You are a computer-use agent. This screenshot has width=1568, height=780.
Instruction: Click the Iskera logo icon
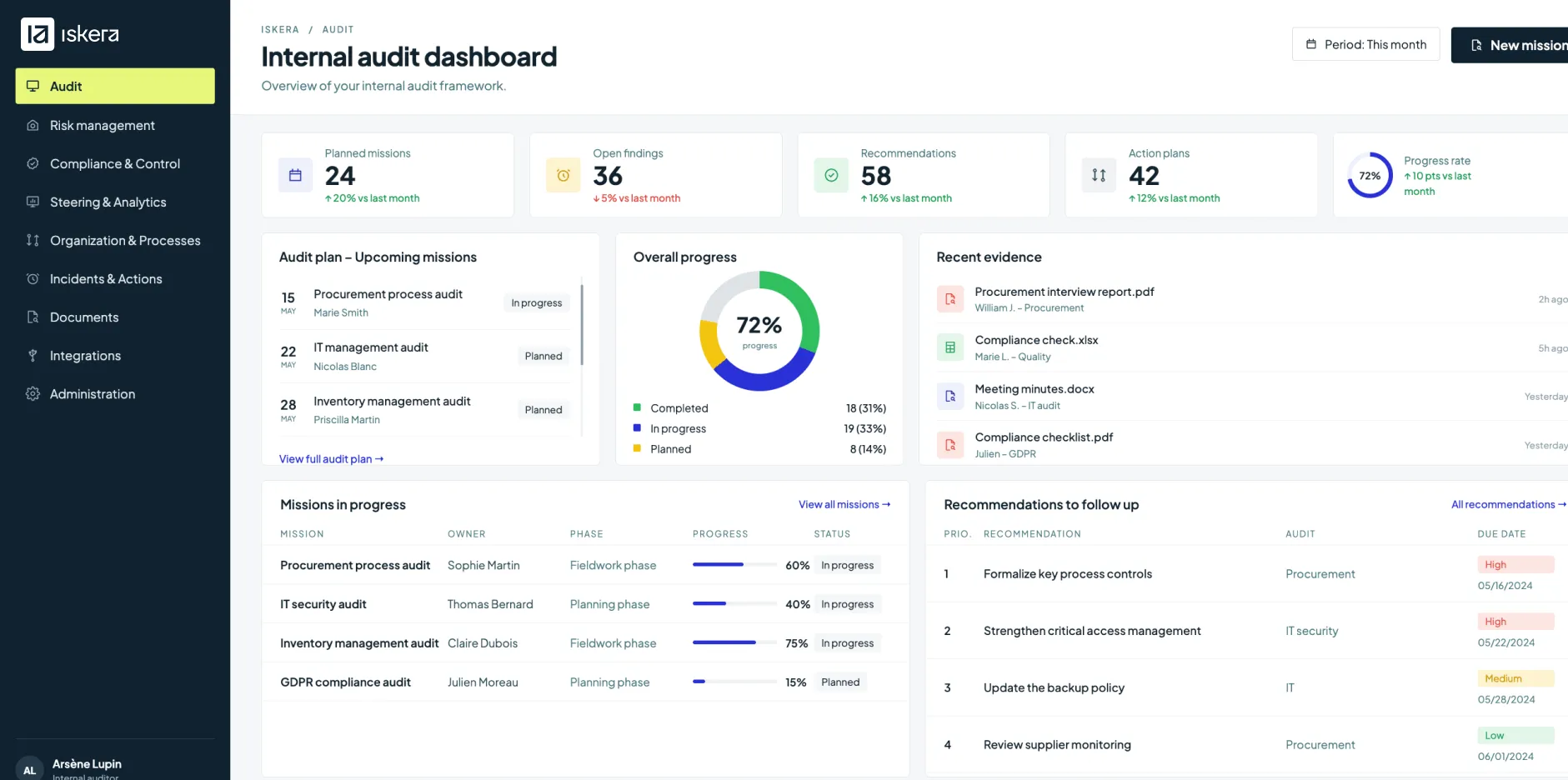(x=38, y=34)
